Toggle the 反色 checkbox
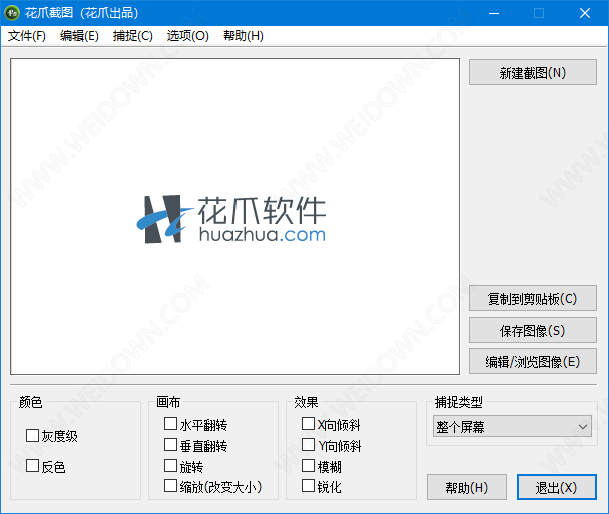The image size is (609, 514). (x=33, y=466)
